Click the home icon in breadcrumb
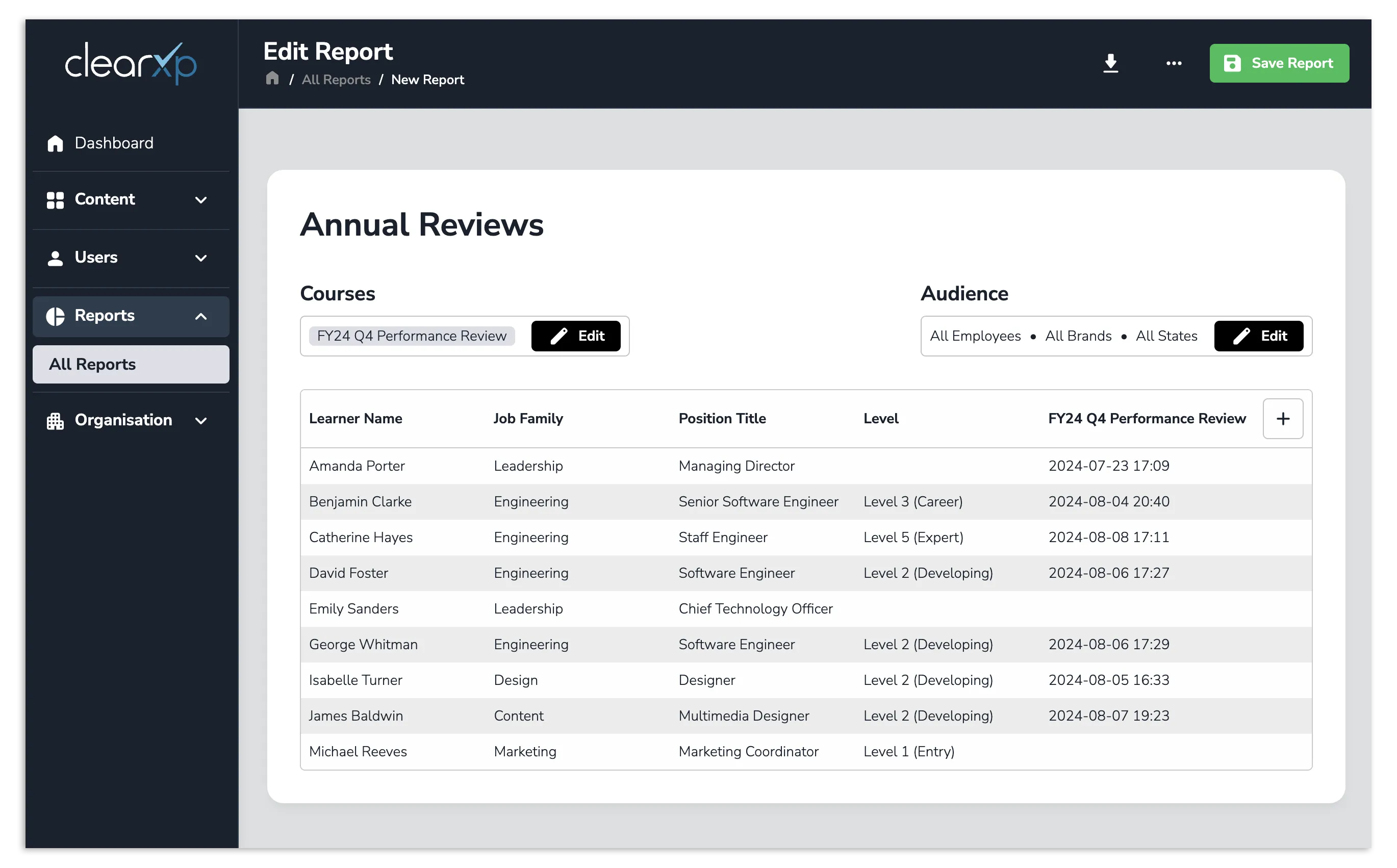Image resolution: width=1397 pixels, height=868 pixels. tap(273, 79)
